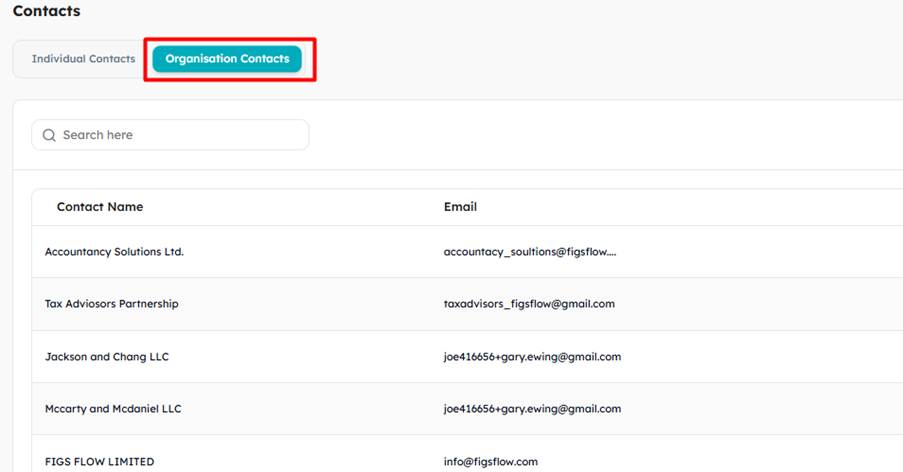Click Jackson and Chang's email address

tap(532, 357)
